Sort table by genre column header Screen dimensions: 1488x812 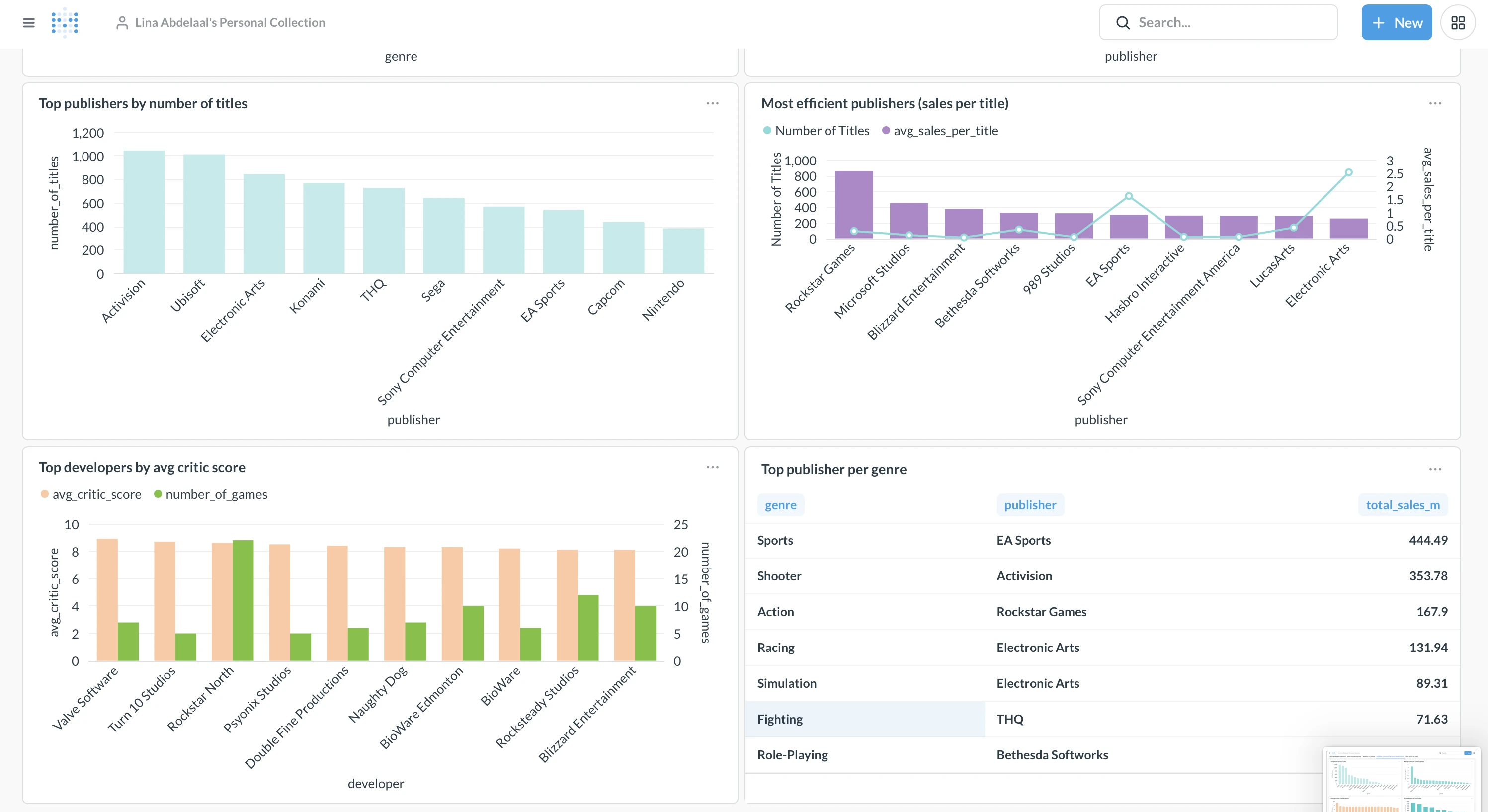tap(780, 505)
